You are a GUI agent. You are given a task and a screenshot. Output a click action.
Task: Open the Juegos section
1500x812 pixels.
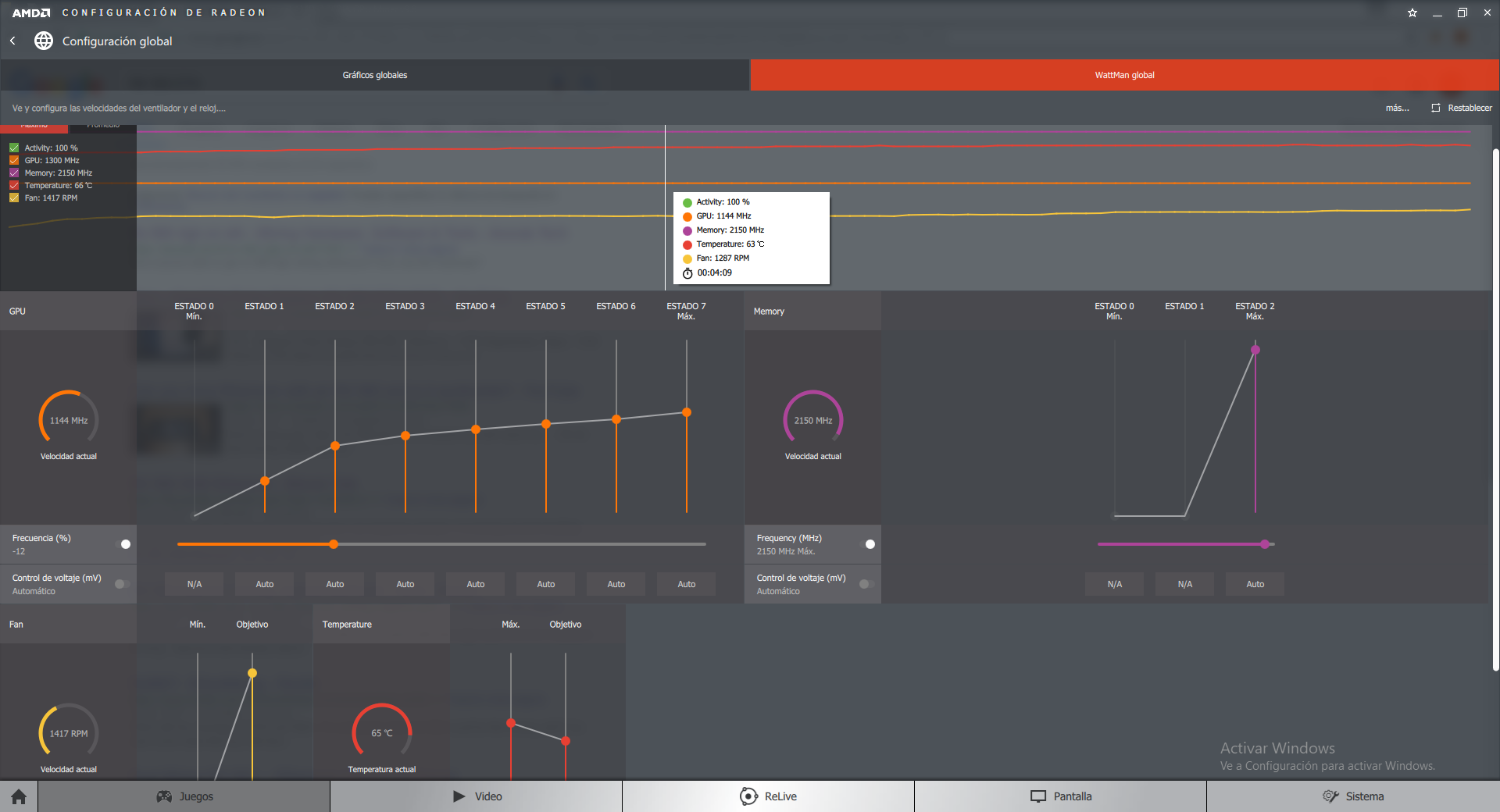pyautogui.click(x=184, y=796)
